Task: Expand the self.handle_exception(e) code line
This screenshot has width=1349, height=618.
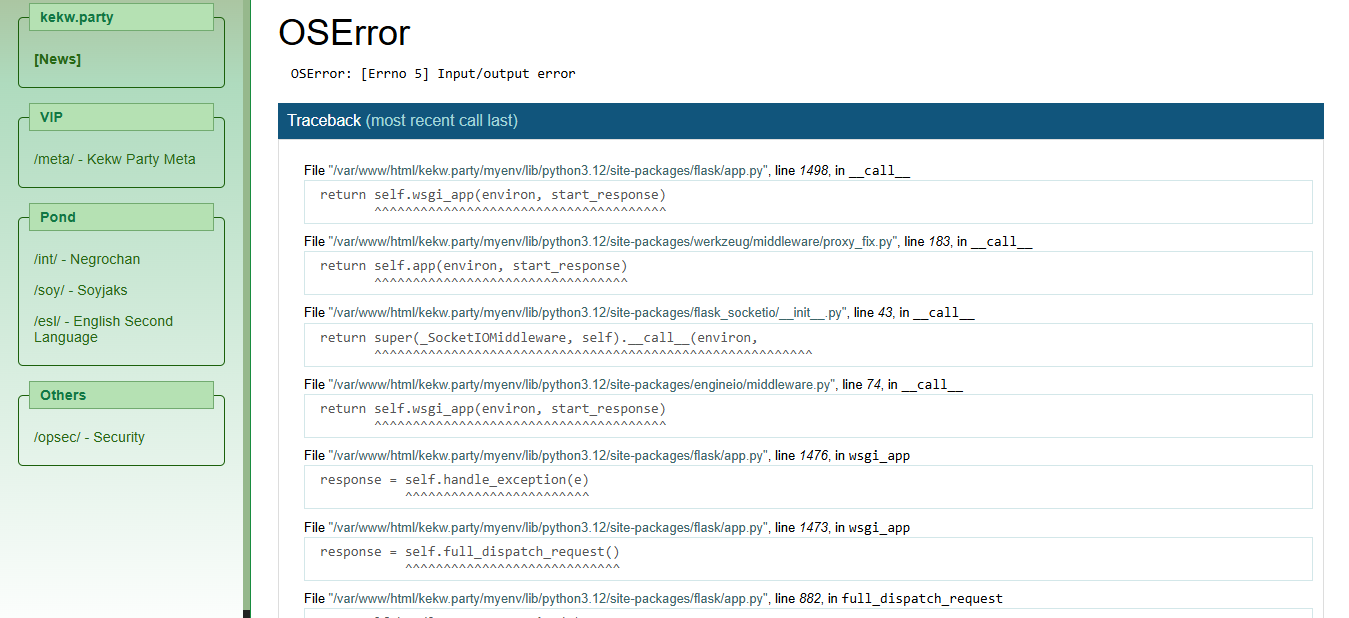Action: tap(807, 487)
